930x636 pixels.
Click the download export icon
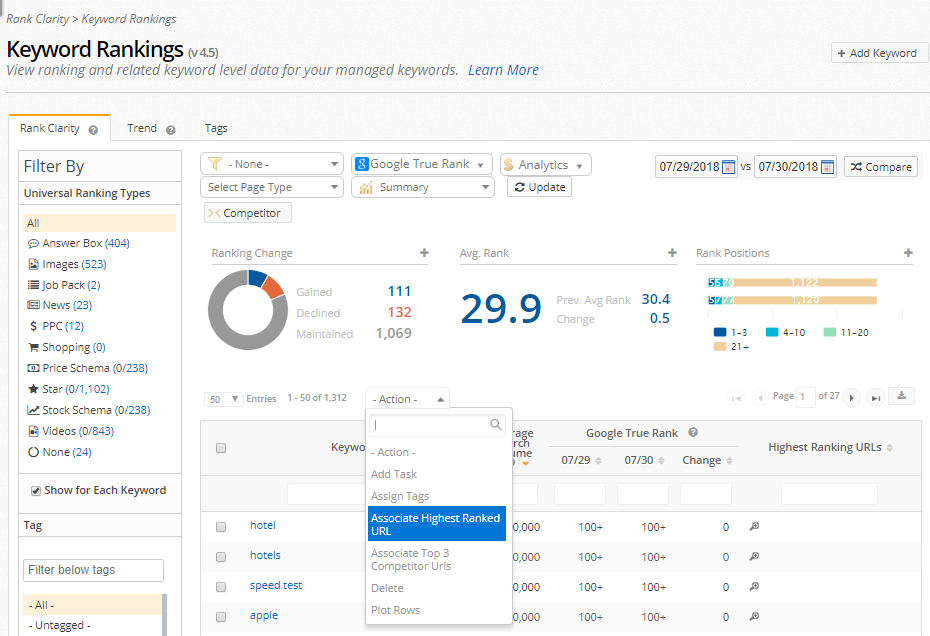(x=902, y=396)
